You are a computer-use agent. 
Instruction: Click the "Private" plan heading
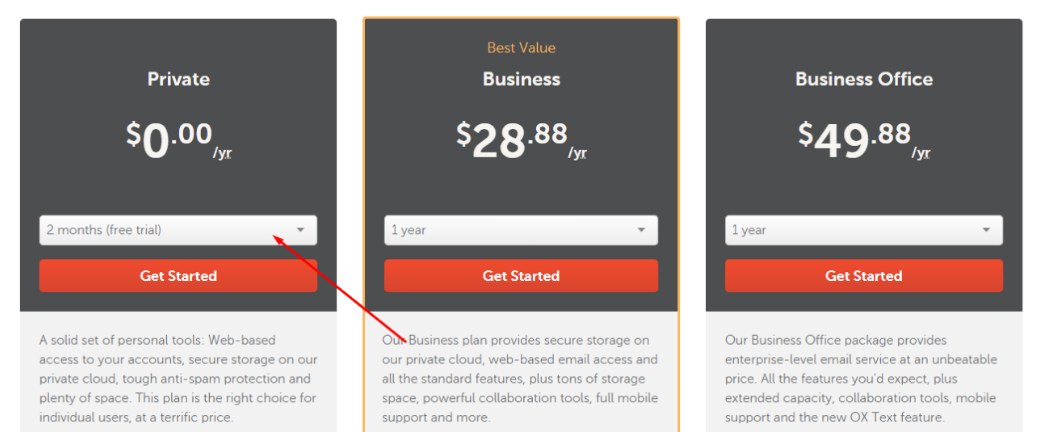pyautogui.click(x=178, y=79)
